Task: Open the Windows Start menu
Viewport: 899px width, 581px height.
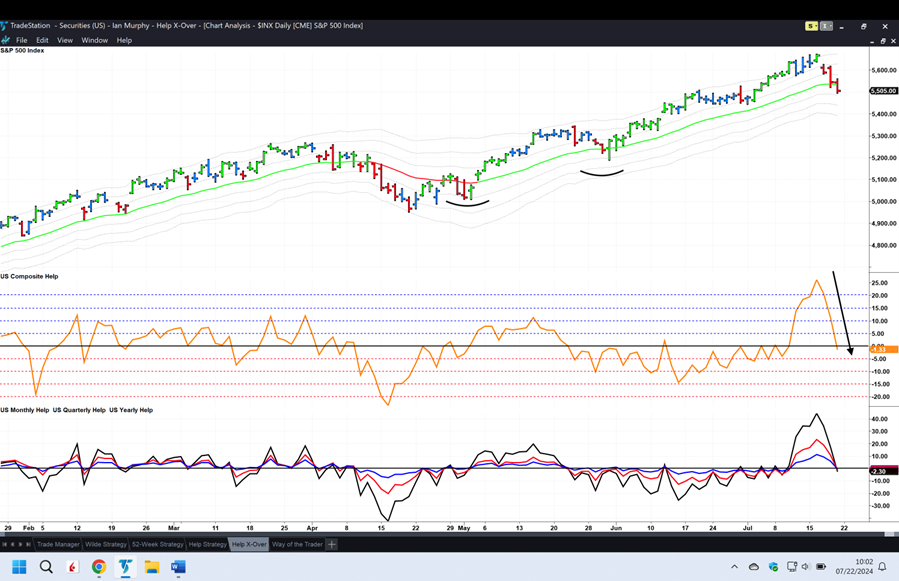Action: [19, 567]
